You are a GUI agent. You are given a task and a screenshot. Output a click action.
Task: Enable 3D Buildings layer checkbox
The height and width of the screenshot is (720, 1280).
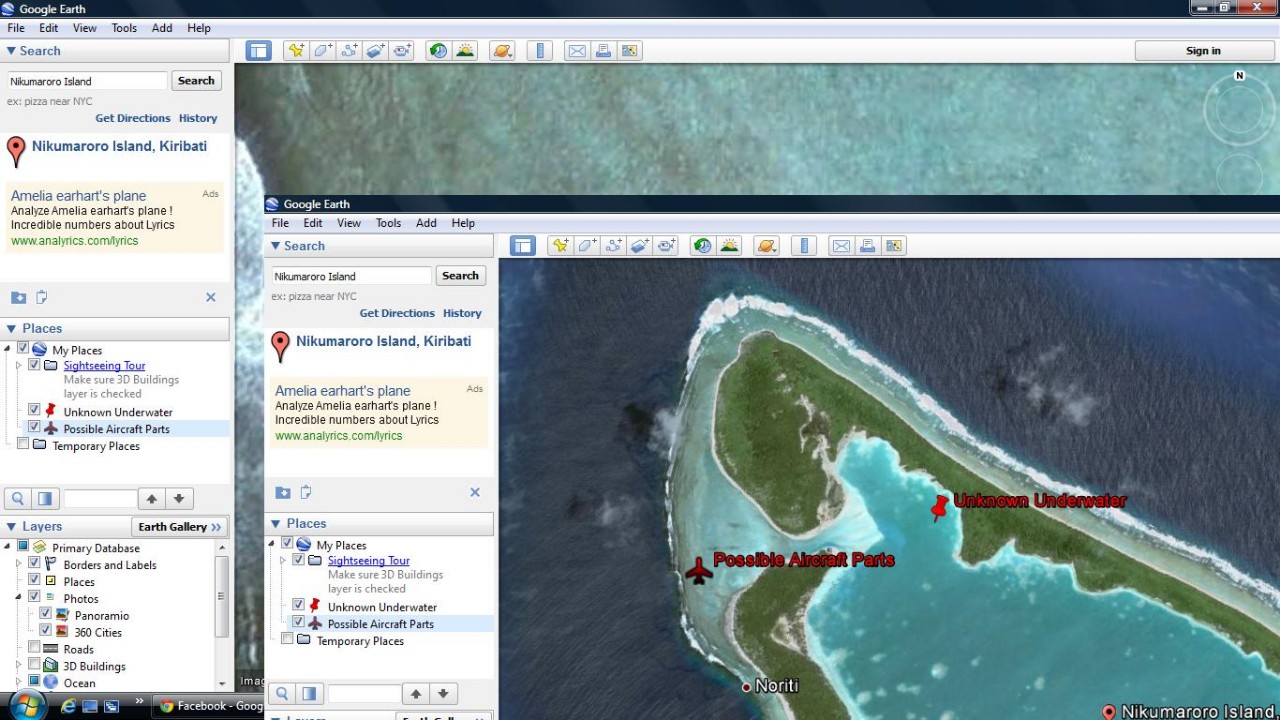(34, 665)
